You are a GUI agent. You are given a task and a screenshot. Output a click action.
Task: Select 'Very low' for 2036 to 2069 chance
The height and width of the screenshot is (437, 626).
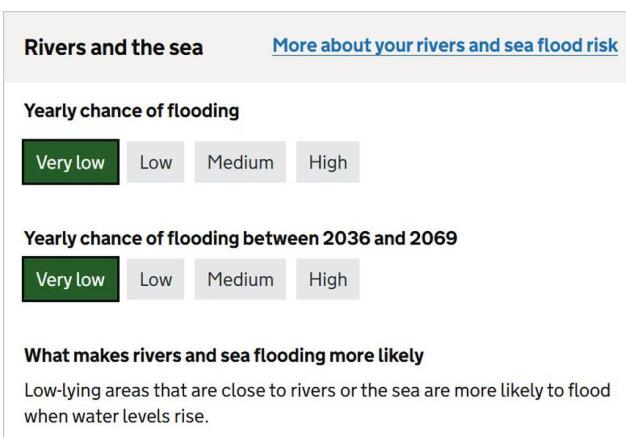70,279
